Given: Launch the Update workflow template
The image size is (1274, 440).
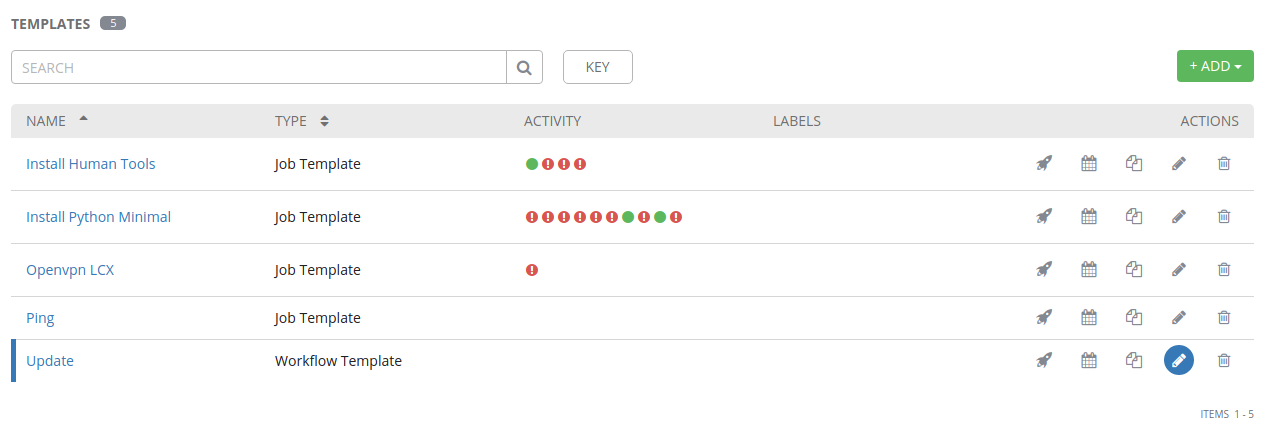Looking at the screenshot, I should [x=1044, y=360].
